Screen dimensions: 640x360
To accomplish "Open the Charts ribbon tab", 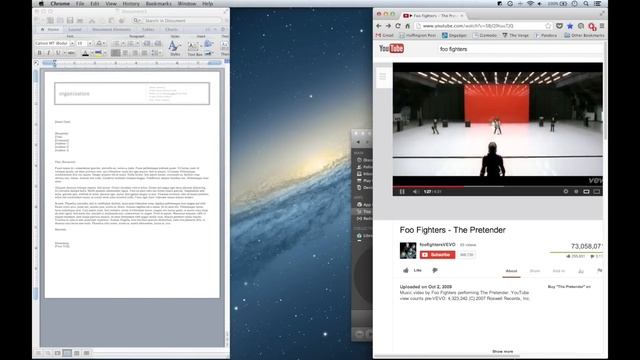I will [x=171, y=29].
